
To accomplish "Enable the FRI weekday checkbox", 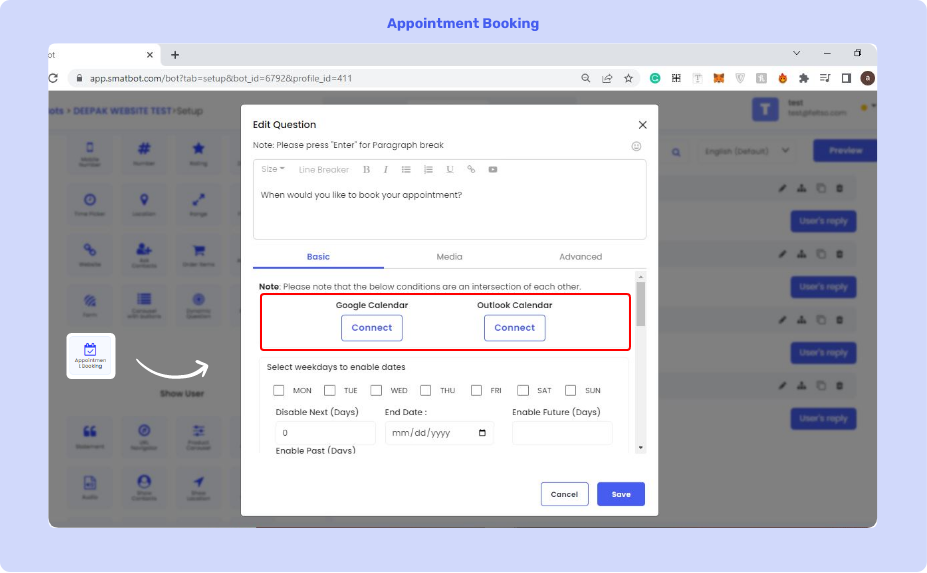I will [x=477, y=390].
